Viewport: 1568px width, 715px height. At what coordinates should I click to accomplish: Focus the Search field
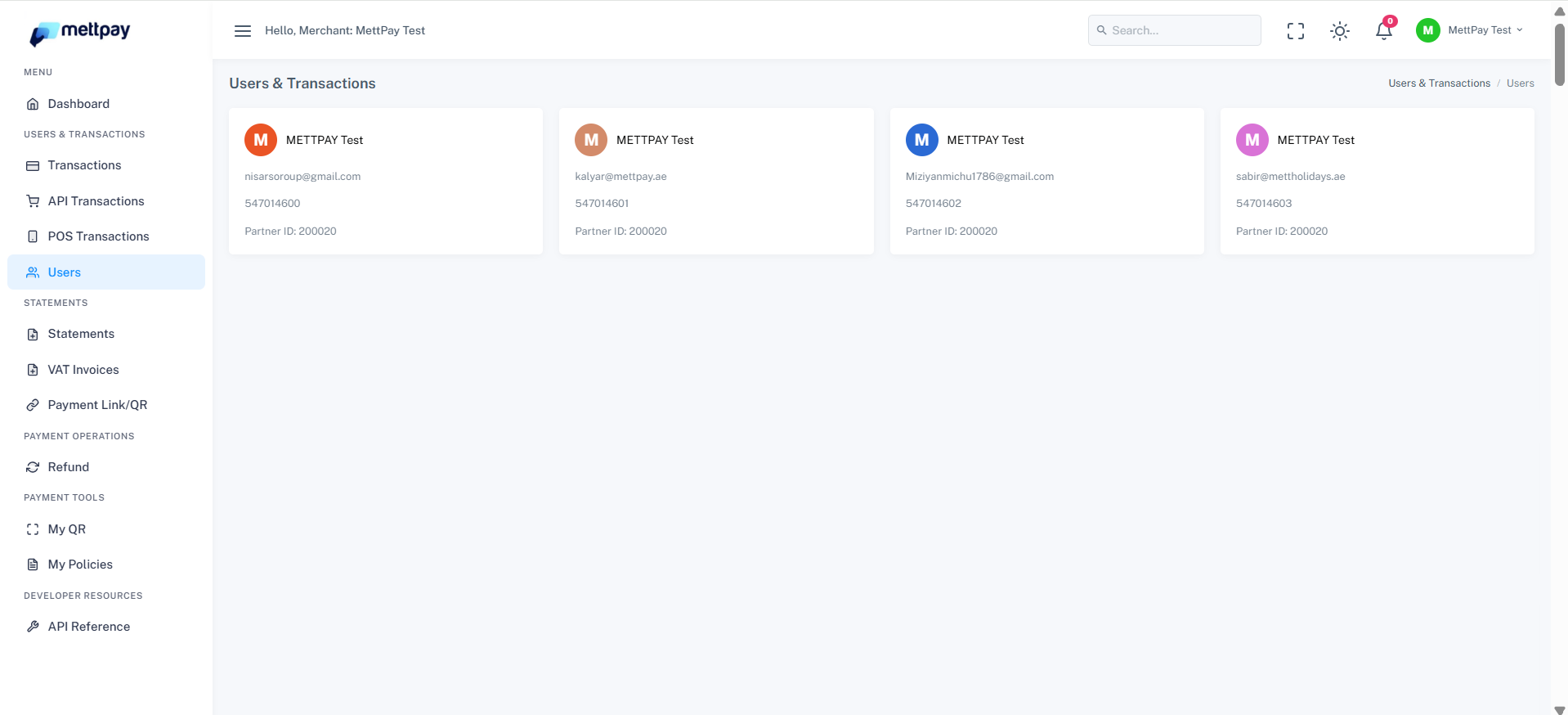pyautogui.click(x=1175, y=30)
